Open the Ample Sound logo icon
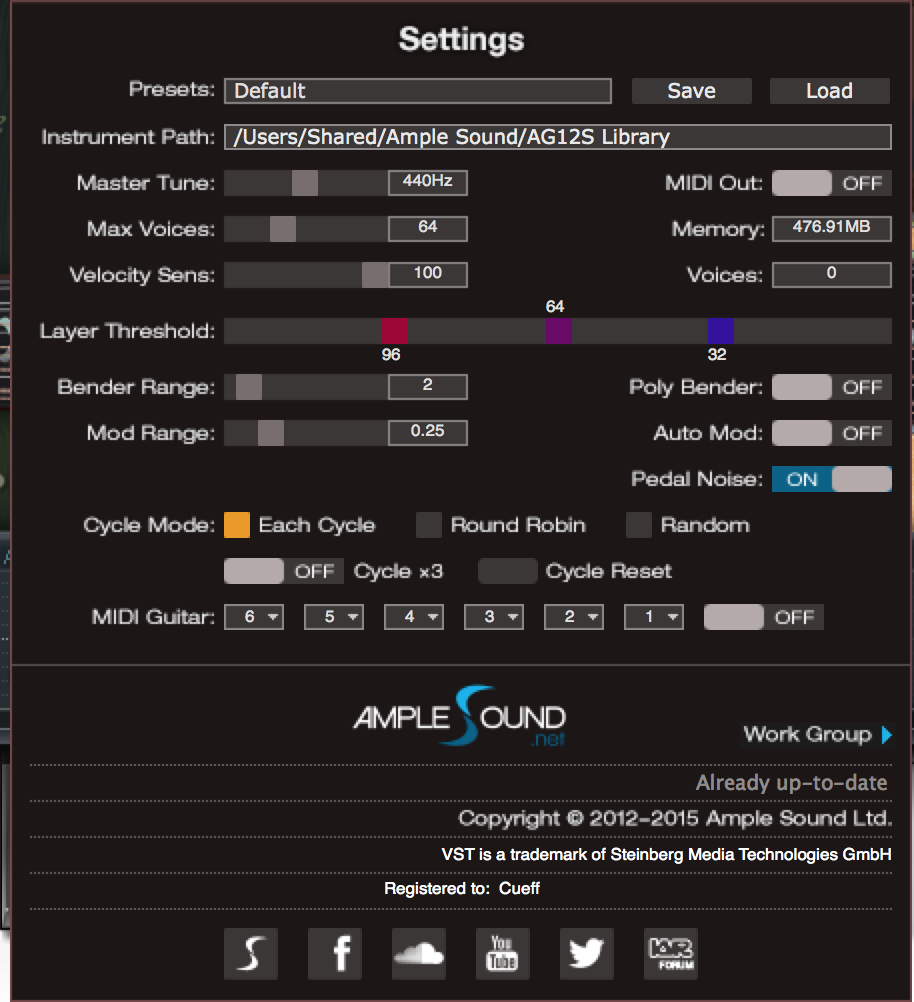This screenshot has height=1002, width=914. [x=250, y=953]
